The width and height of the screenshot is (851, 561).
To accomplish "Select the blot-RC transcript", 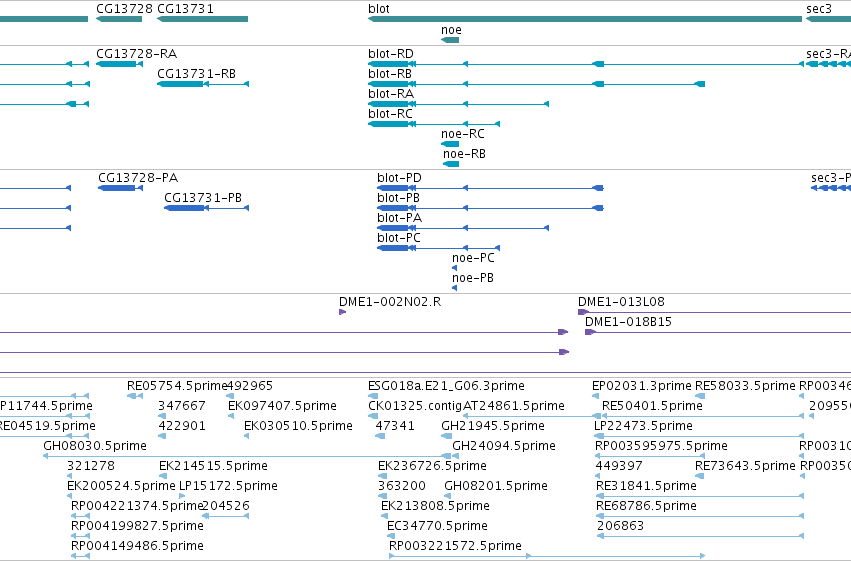I will coord(434,124).
